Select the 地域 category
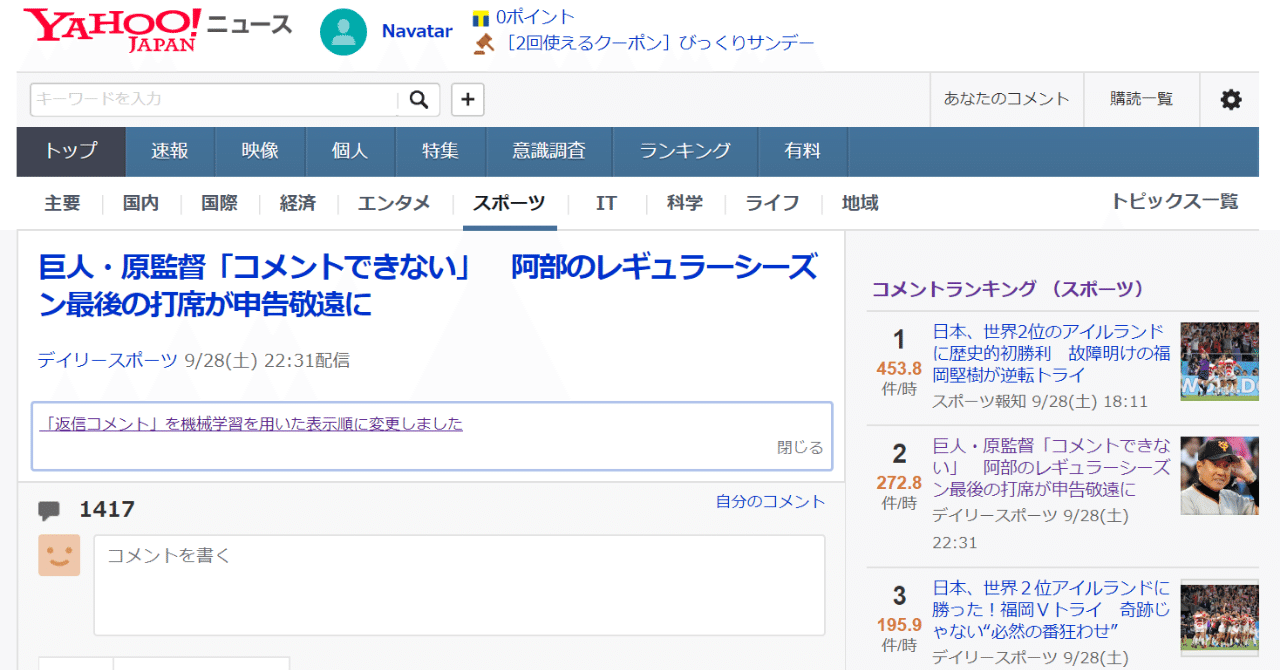Screen dimensions: 1280x670 click(x=860, y=203)
